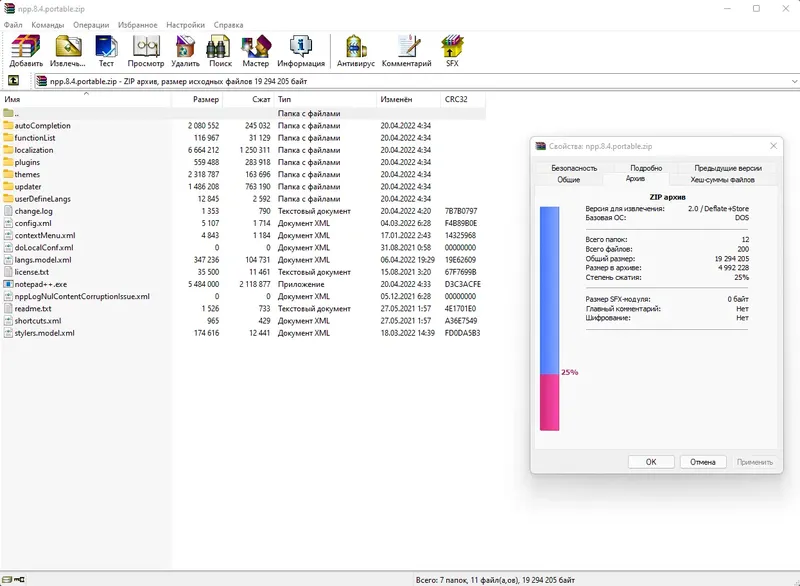The image size is (800, 586).
Task: Select the change.log file icon
Action: (x=8, y=211)
